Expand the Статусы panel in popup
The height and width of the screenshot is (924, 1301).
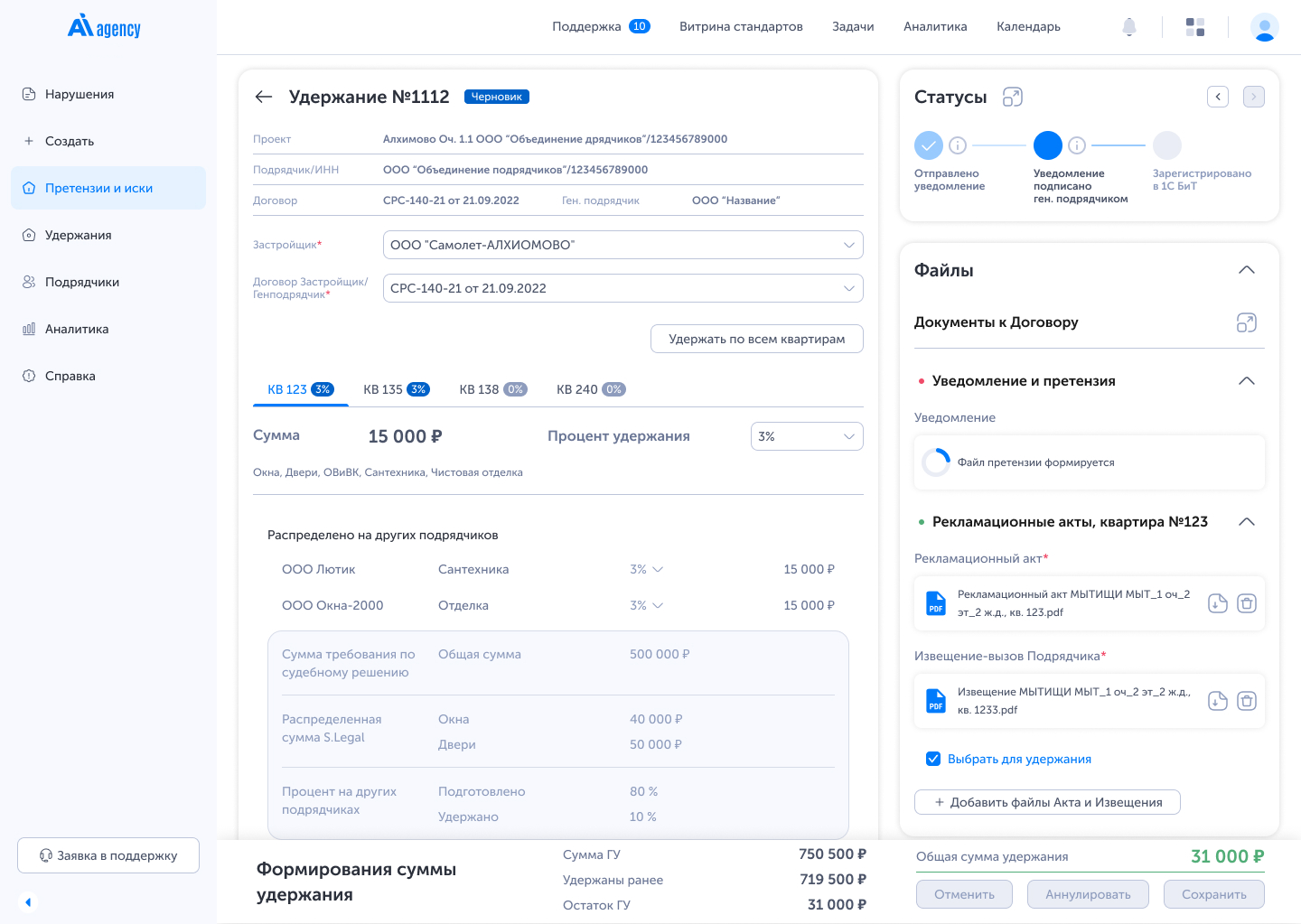(1013, 97)
